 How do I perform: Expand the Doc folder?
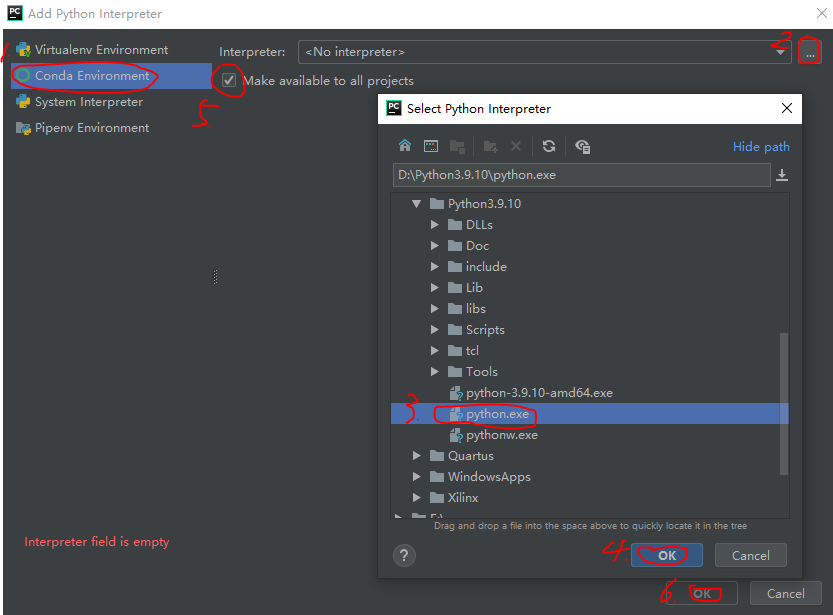[435, 246]
